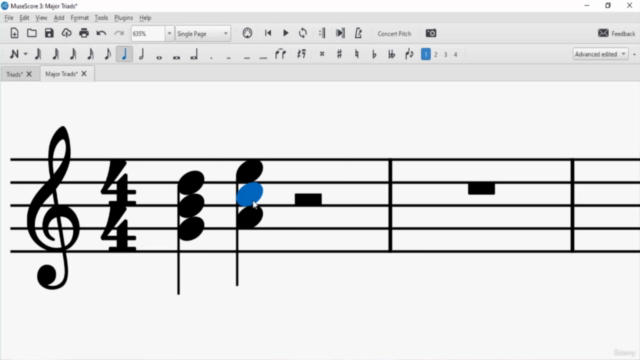Start score playback

pos(285,33)
